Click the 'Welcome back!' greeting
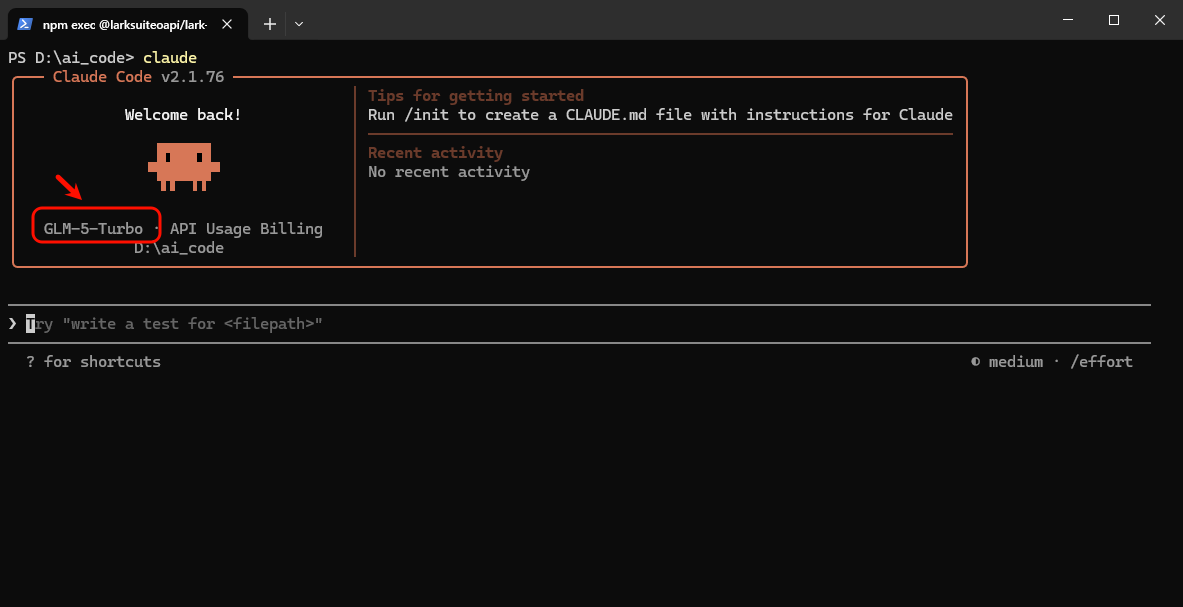Screen dimensions: 1183x607 point(183,115)
